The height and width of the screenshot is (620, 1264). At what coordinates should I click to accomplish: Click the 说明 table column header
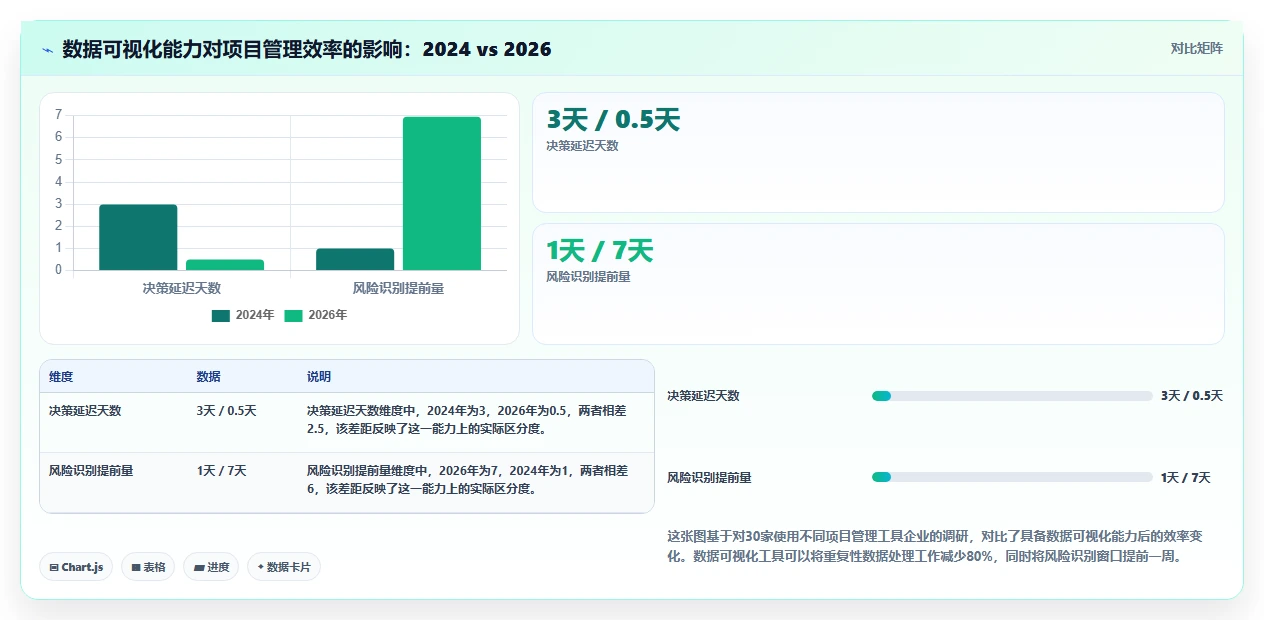click(319, 377)
